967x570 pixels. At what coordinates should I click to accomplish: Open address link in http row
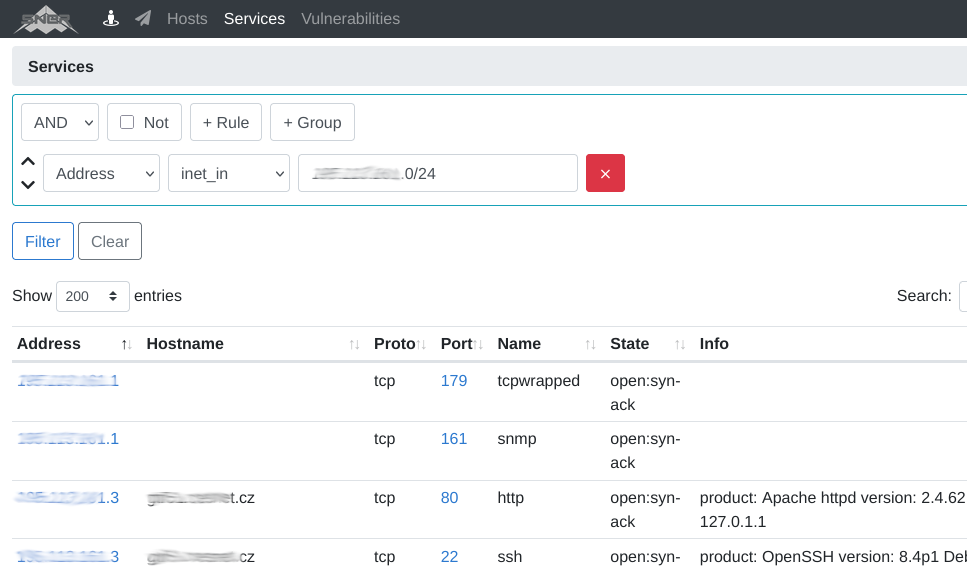(x=68, y=498)
